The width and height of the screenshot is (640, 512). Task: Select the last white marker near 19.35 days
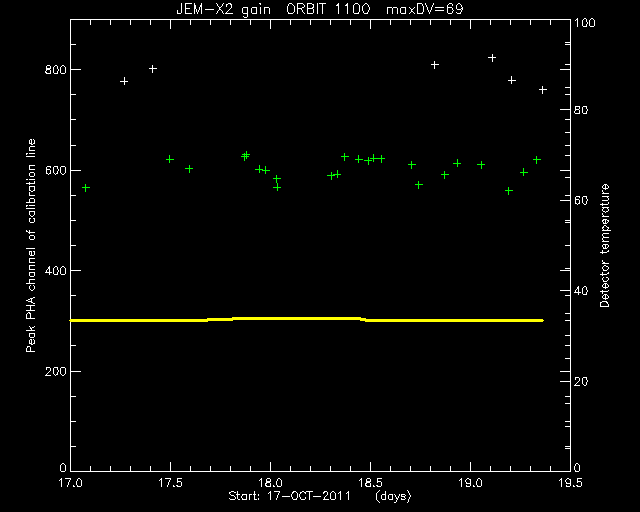coord(542,90)
